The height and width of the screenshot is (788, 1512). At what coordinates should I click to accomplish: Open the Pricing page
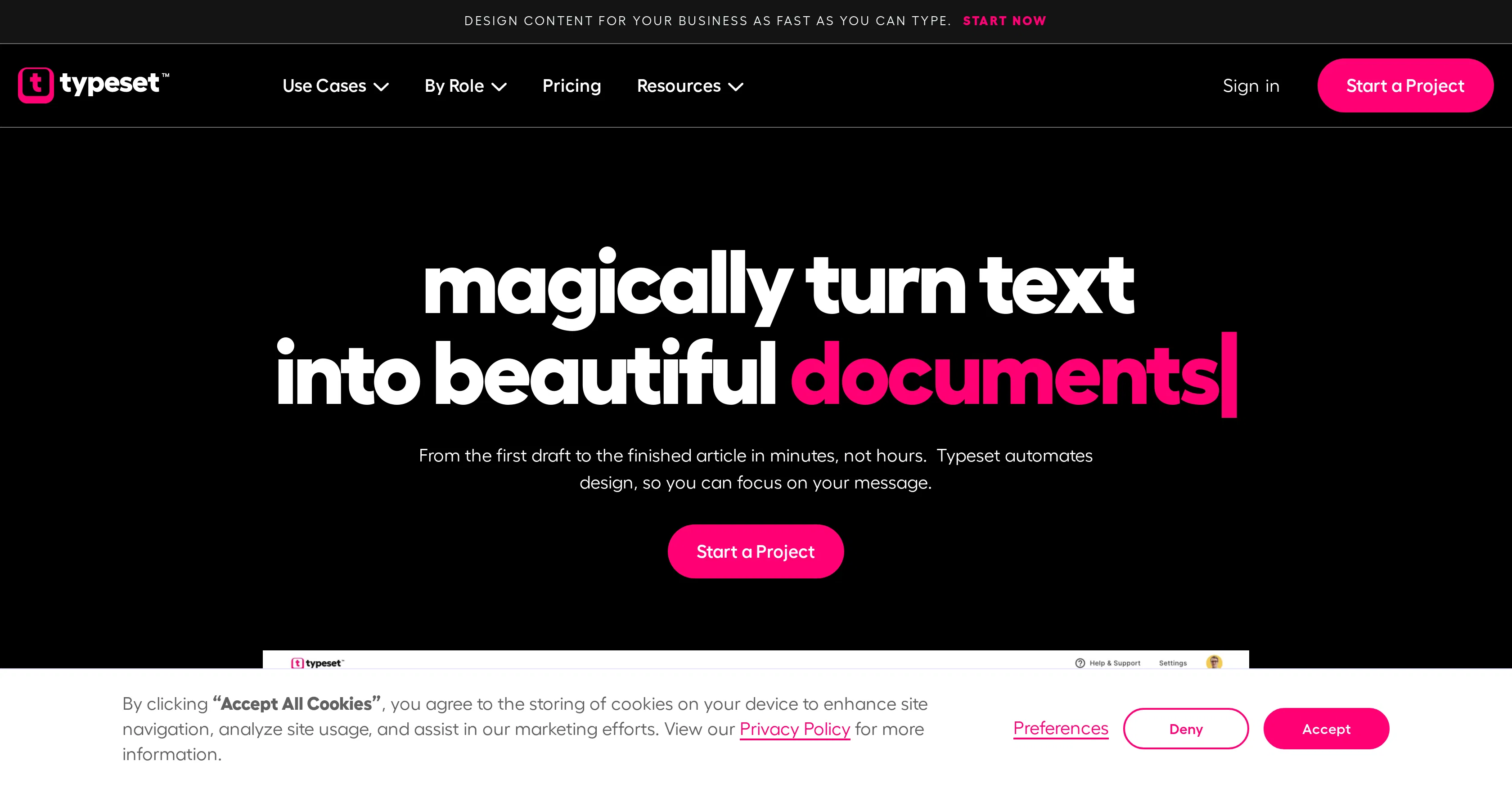(571, 85)
